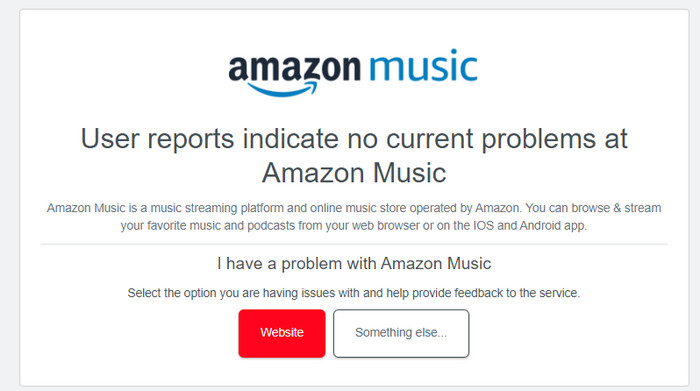Image resolution: width=700 pixels, height=391 pixels.
Task: Click the blue "music" word in logo
Action: 423,66
